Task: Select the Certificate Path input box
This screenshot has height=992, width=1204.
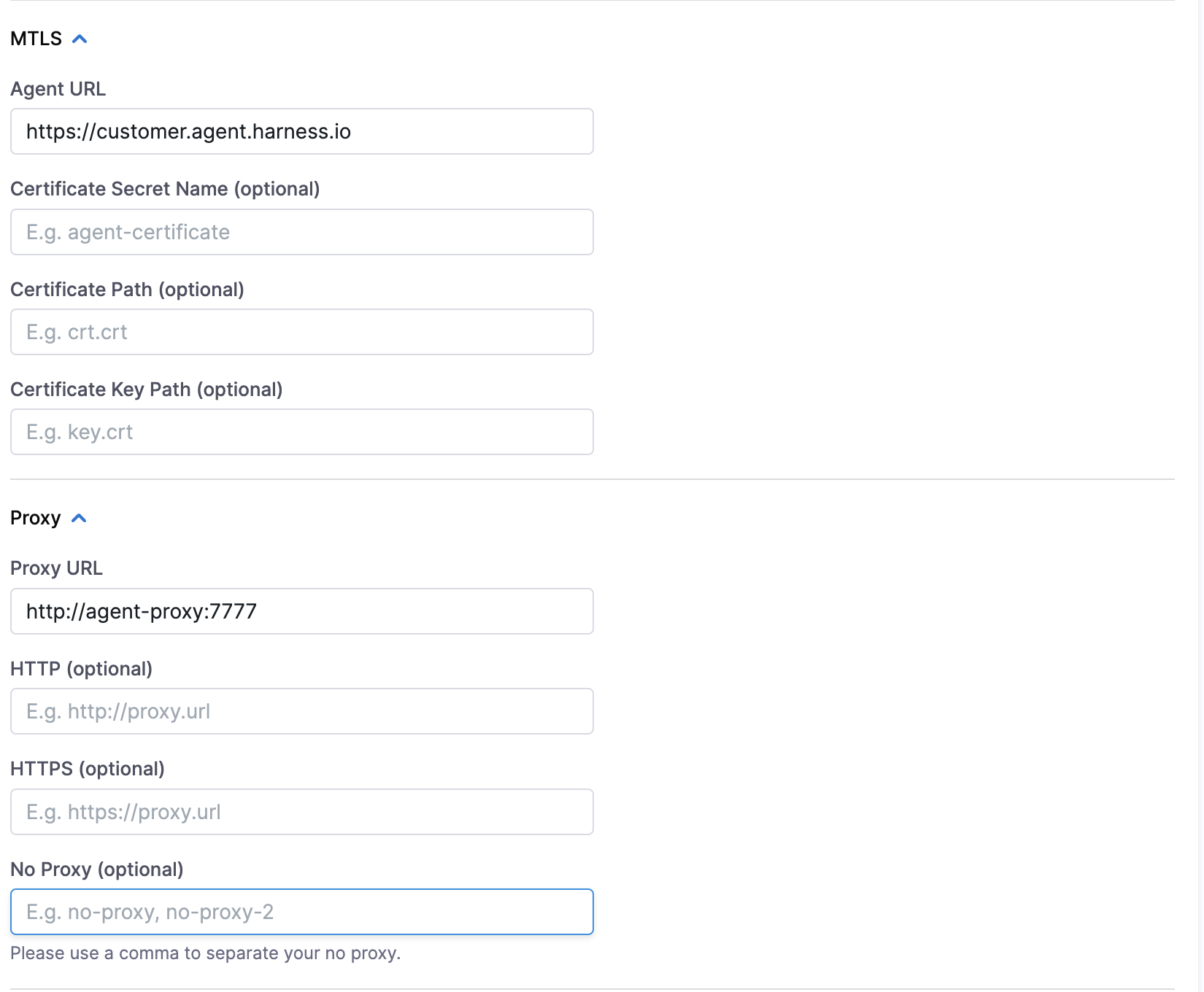Action: point(301,332)
